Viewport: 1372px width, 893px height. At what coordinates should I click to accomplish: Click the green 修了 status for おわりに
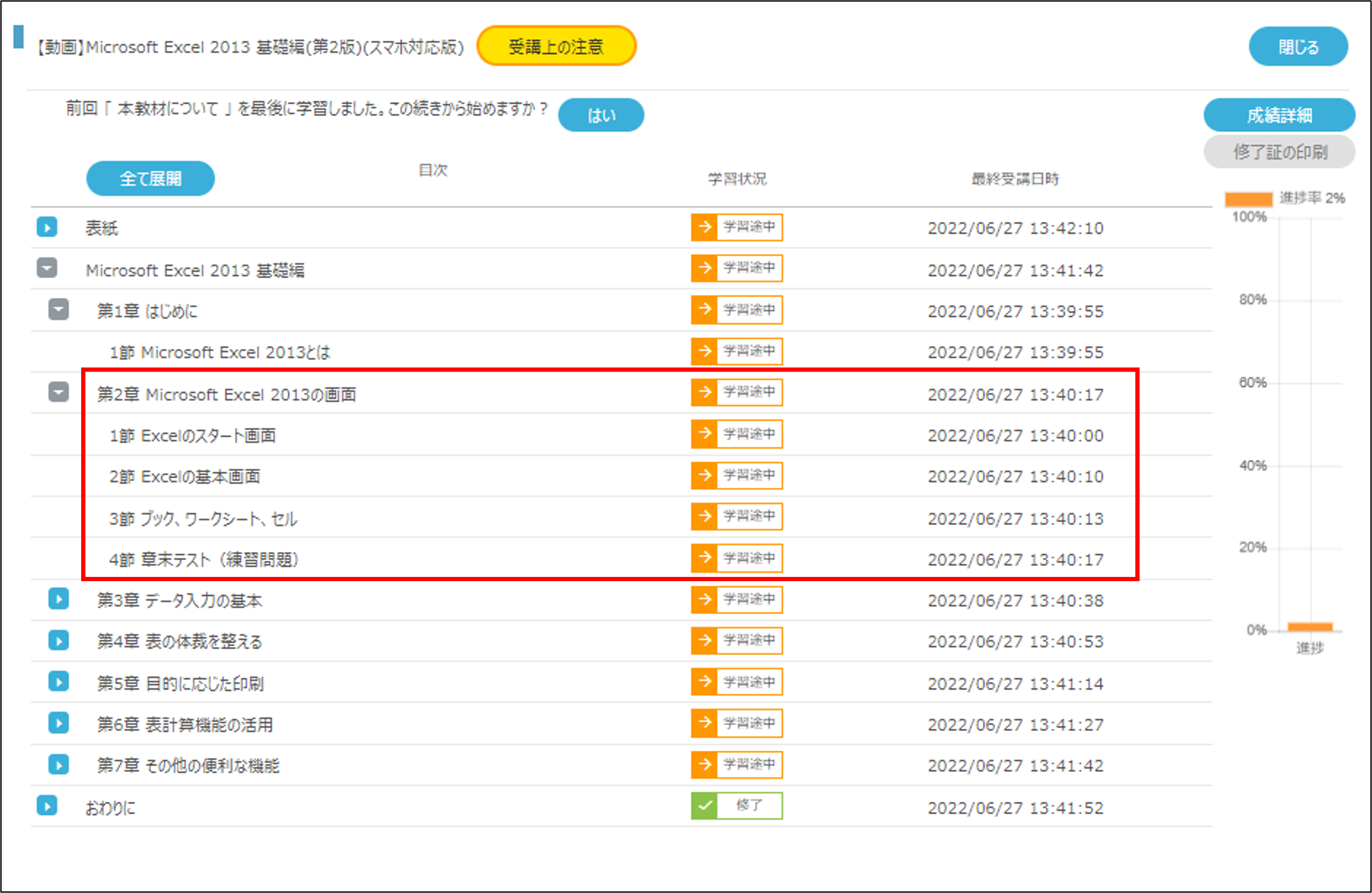click(737, 806)
